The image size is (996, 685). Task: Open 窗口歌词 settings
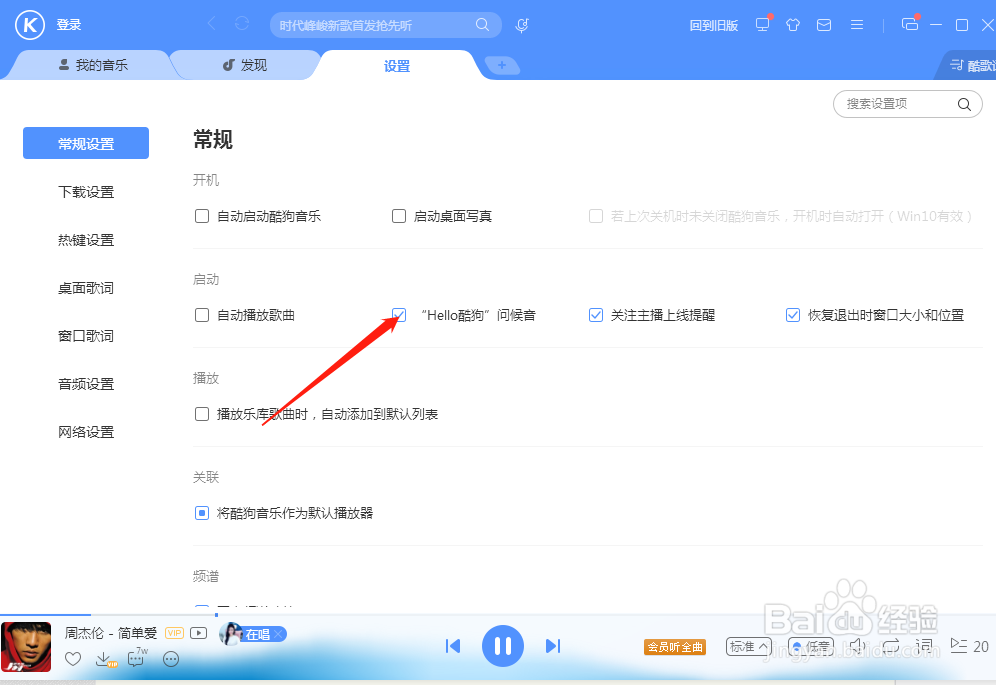point(86,336)
